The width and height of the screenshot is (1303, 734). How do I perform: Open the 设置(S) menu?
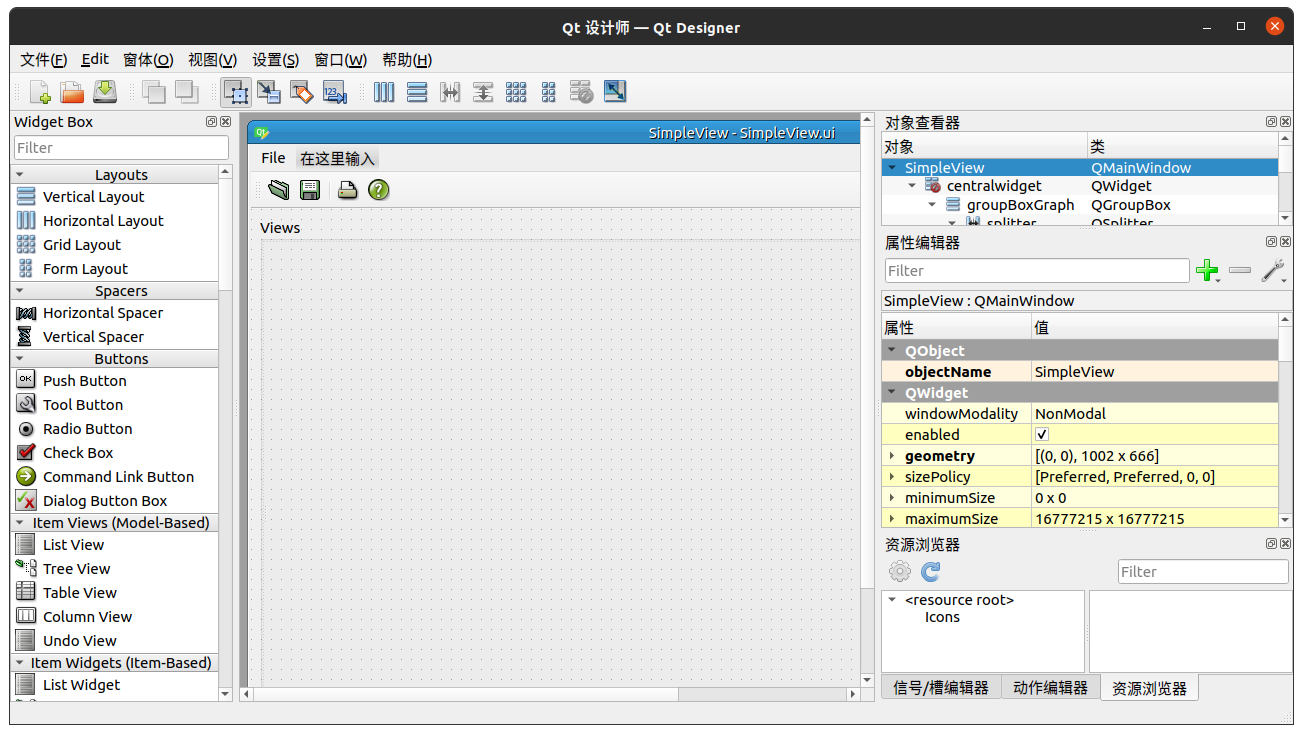coord(275,60)
